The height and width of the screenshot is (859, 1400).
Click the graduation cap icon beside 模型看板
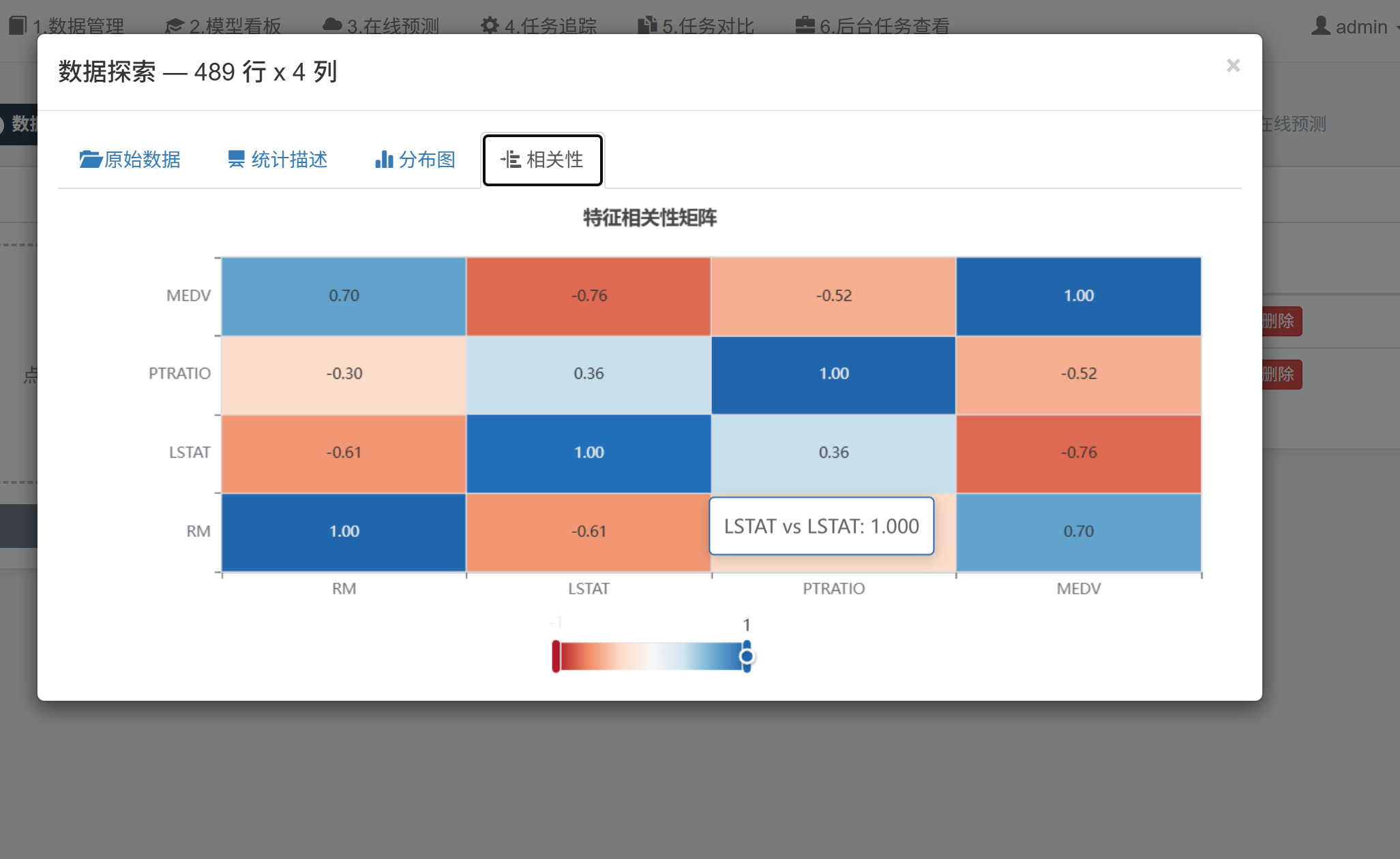tap(175, 26)
